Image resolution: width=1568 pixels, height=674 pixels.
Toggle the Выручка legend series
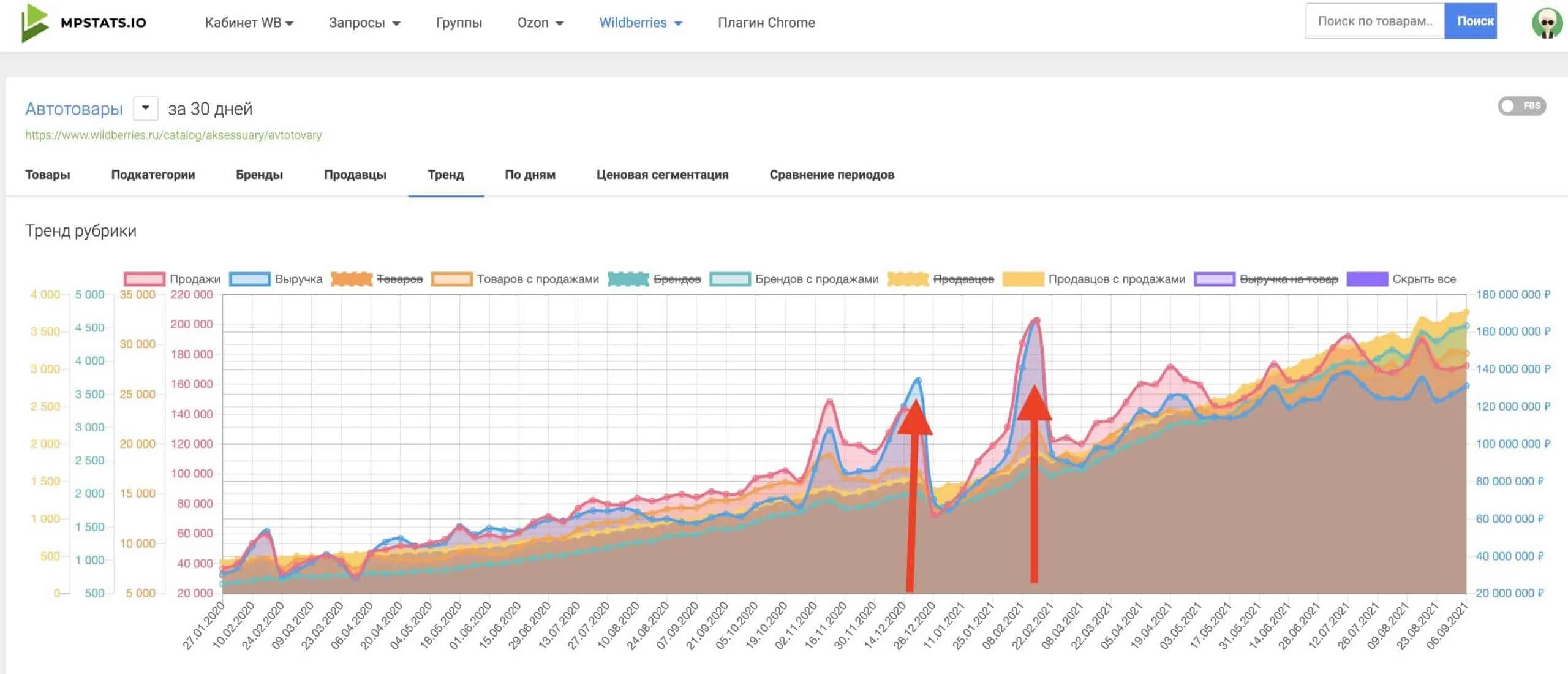coord(250,279)
